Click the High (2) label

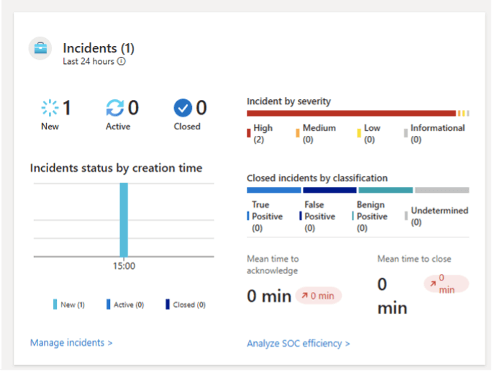[x=263, y=133]
